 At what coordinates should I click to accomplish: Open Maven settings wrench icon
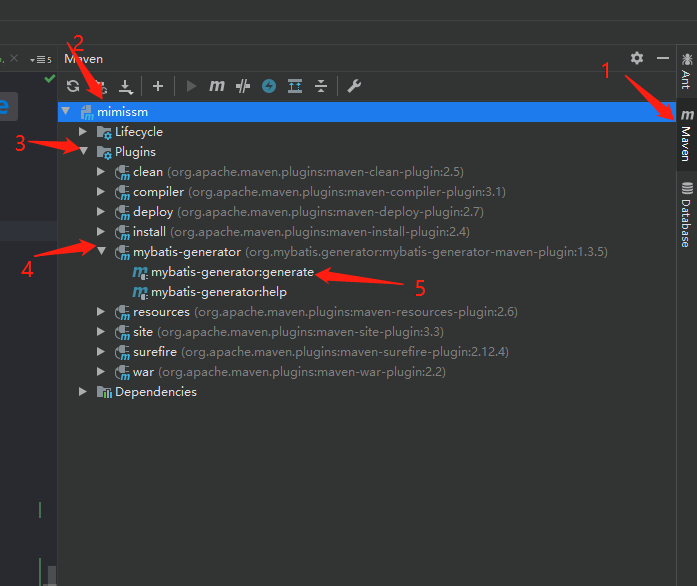click(354, 86)
